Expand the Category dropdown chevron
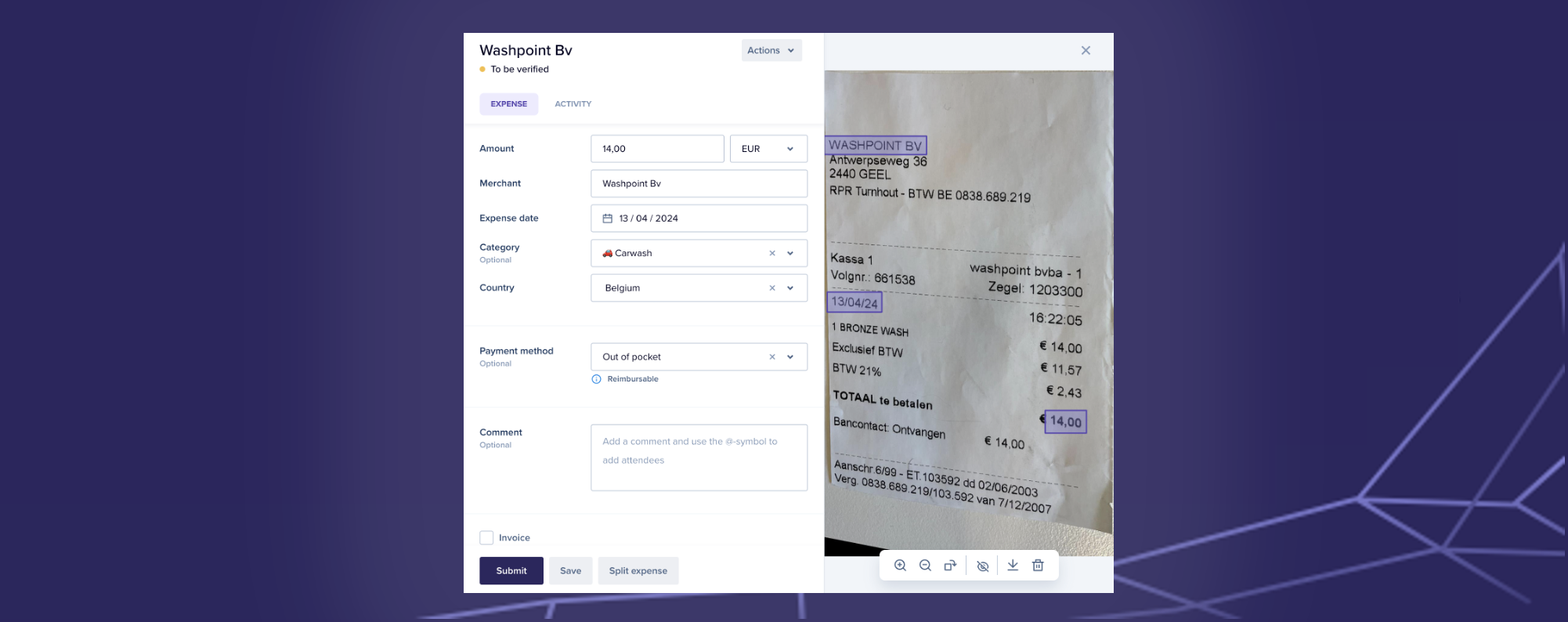This screenshot has width=1568, height=622. click(790, 253)
